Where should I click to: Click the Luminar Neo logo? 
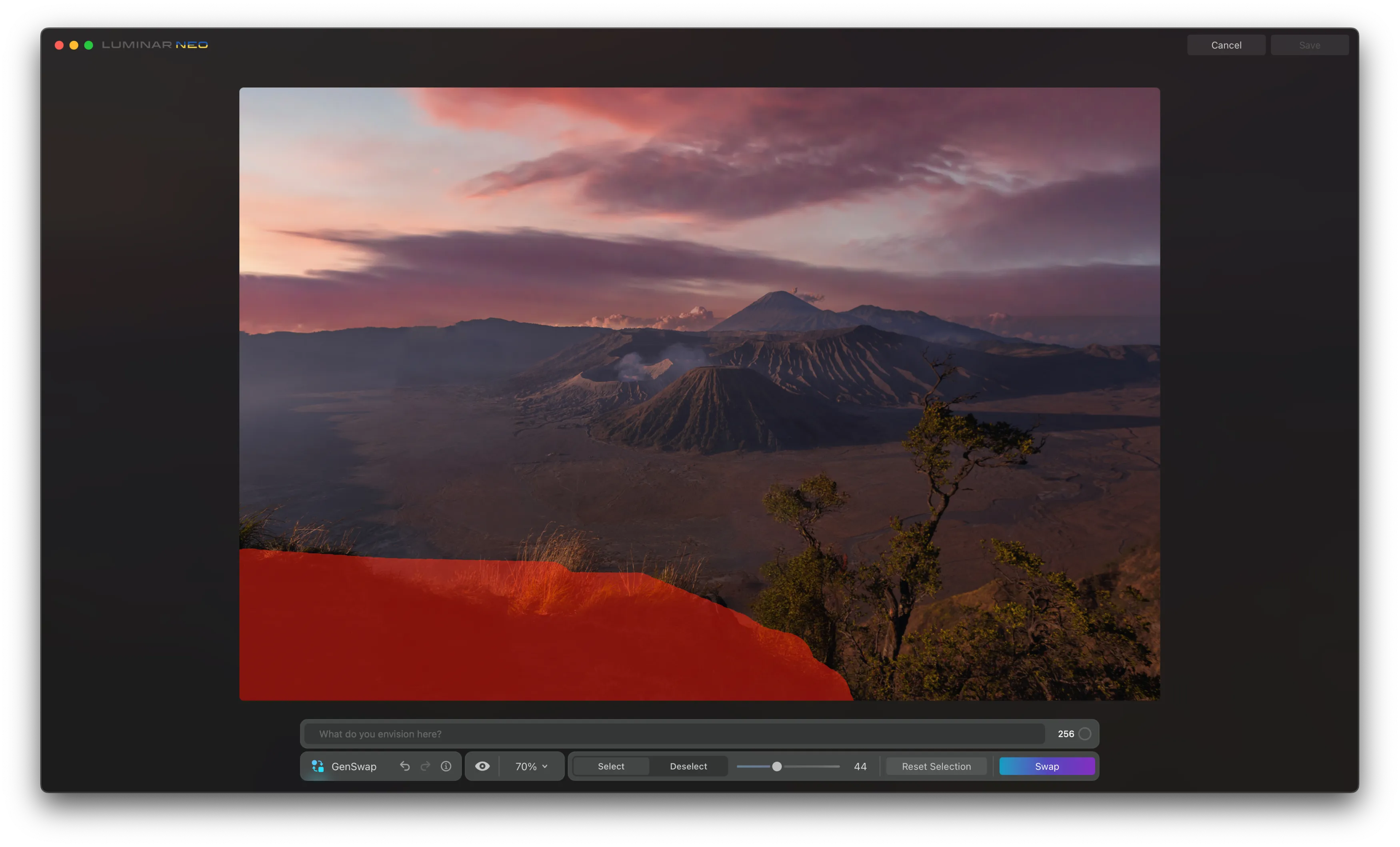tap(154, 45)
